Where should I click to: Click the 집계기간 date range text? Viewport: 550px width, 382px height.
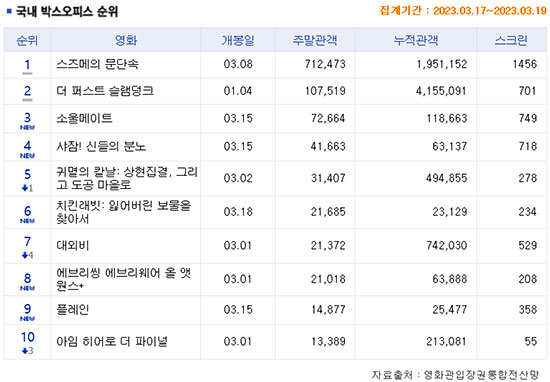463,11
